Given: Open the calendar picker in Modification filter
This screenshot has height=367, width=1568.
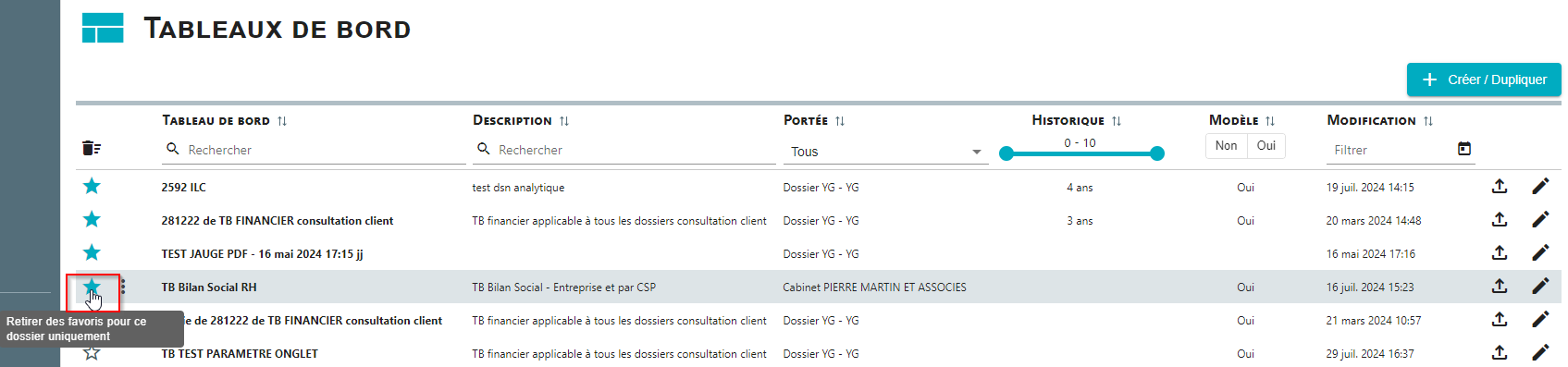Looking at the screenshot, I should click(x=1464, y=149).
